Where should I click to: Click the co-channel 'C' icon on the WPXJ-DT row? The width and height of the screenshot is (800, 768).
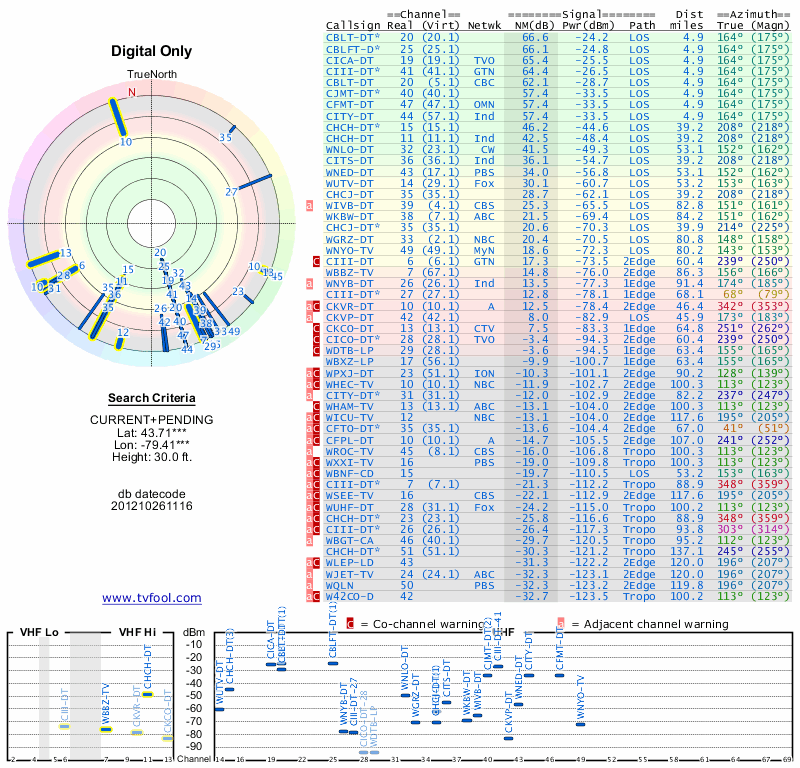316,374
